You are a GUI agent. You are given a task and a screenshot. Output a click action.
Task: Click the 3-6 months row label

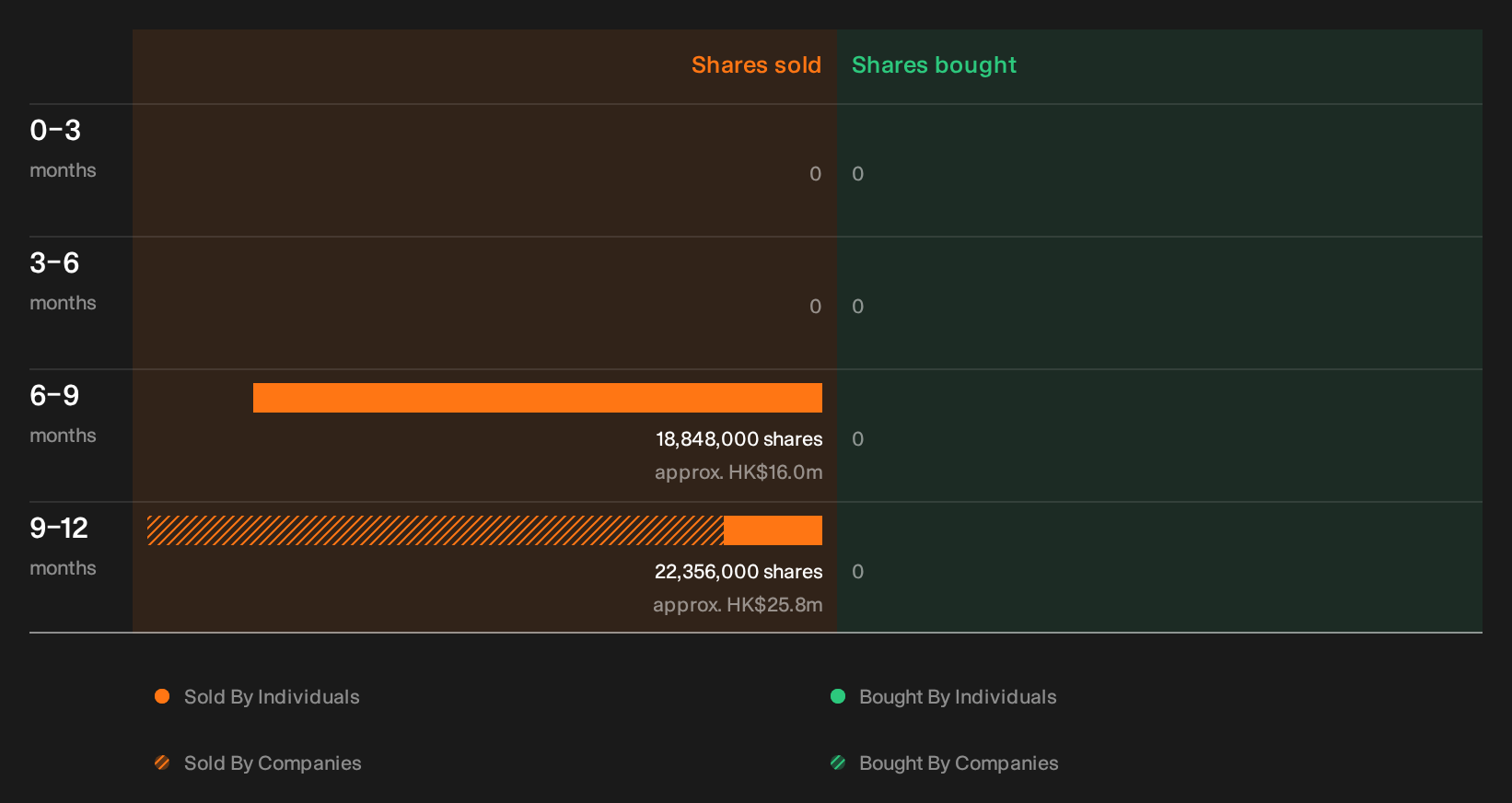click(x=63, y=282)
